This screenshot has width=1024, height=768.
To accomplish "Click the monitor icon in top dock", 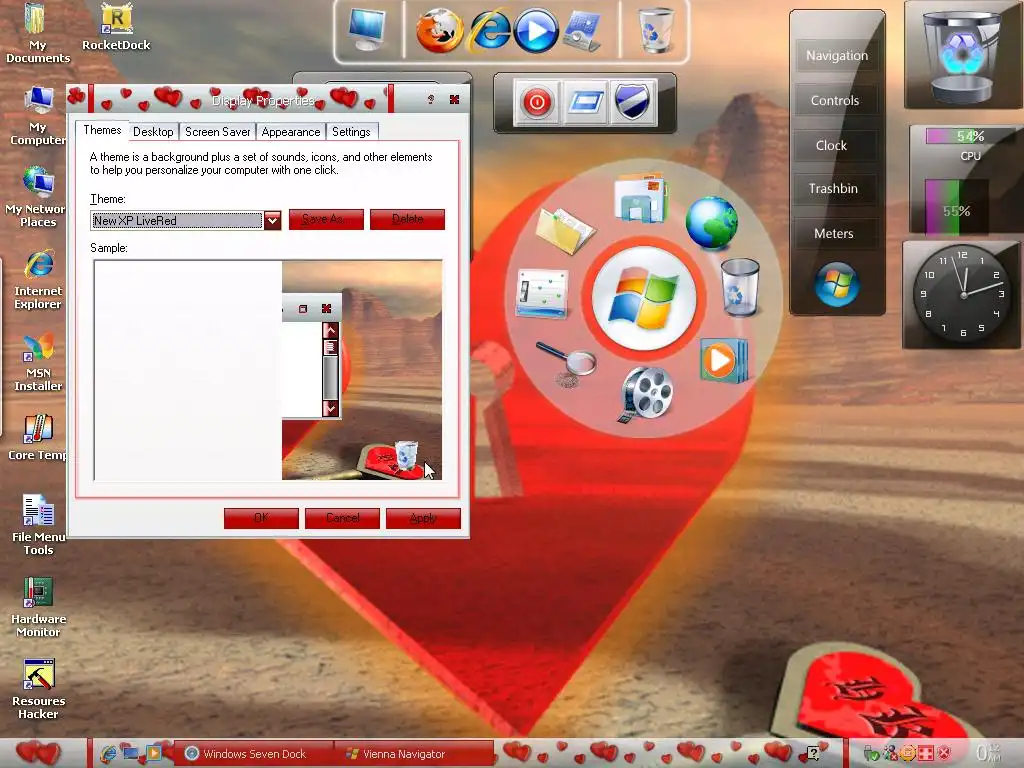I will point(367,29).
